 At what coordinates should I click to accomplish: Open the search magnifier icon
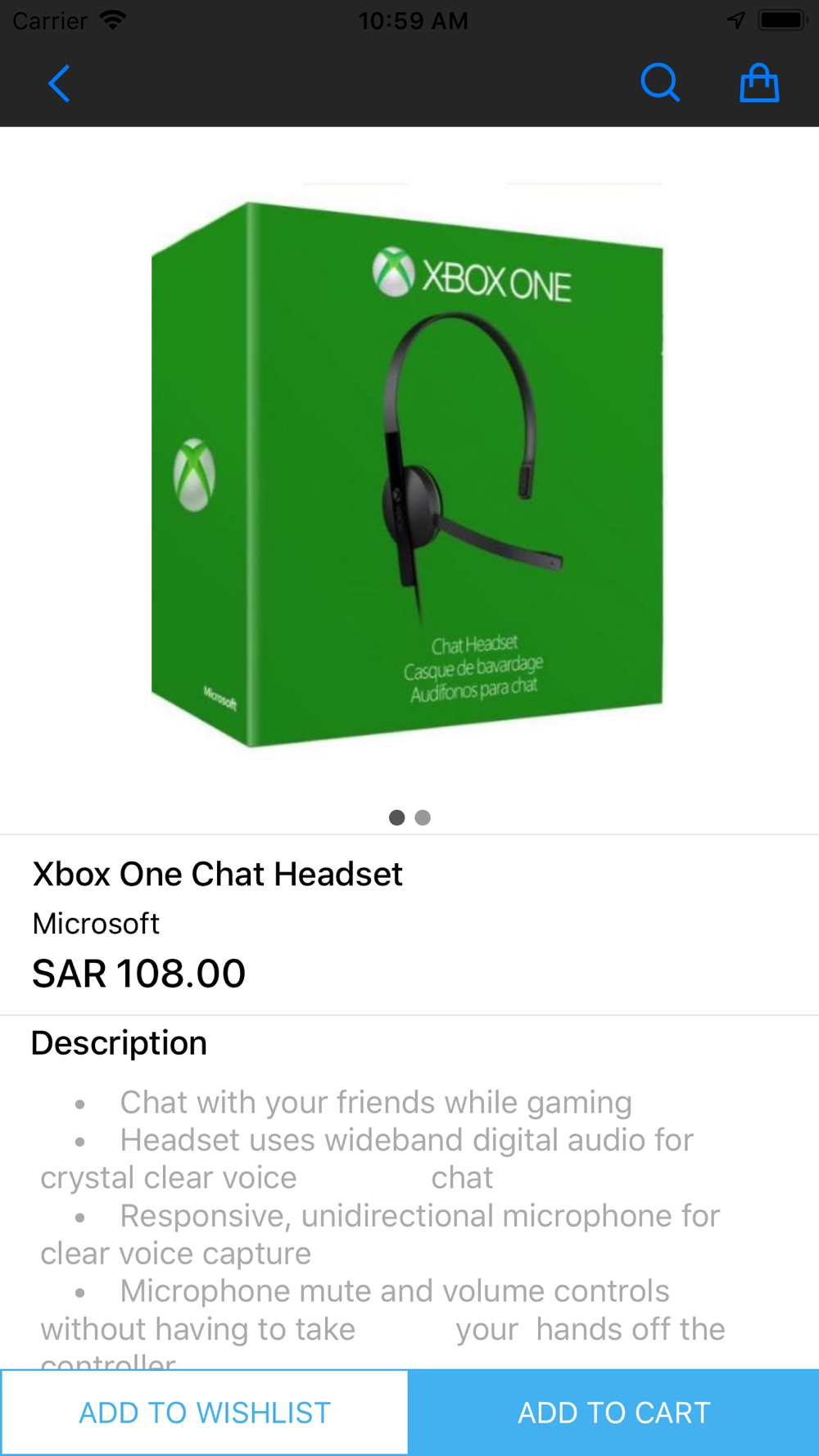[660, 83]
